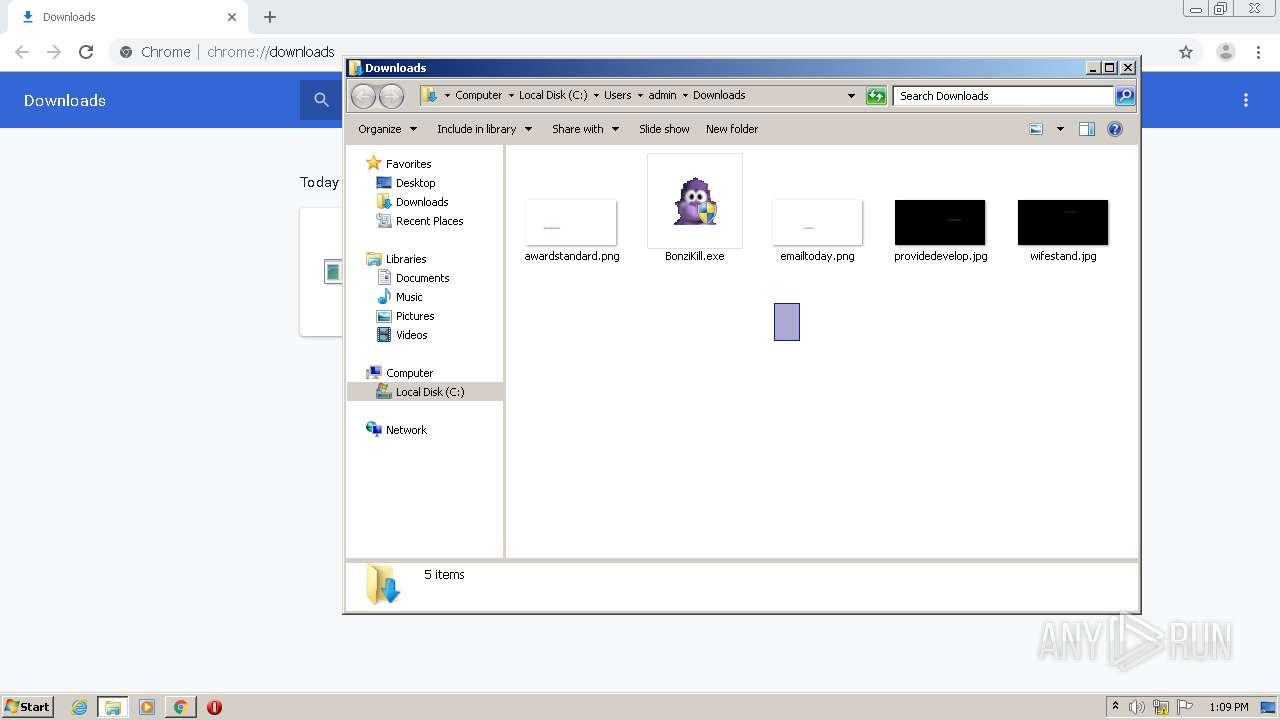Viewport: 1280px width, 720px height.
Task: Select Favorites in navigation pane
Action: (x=399, y=164)
